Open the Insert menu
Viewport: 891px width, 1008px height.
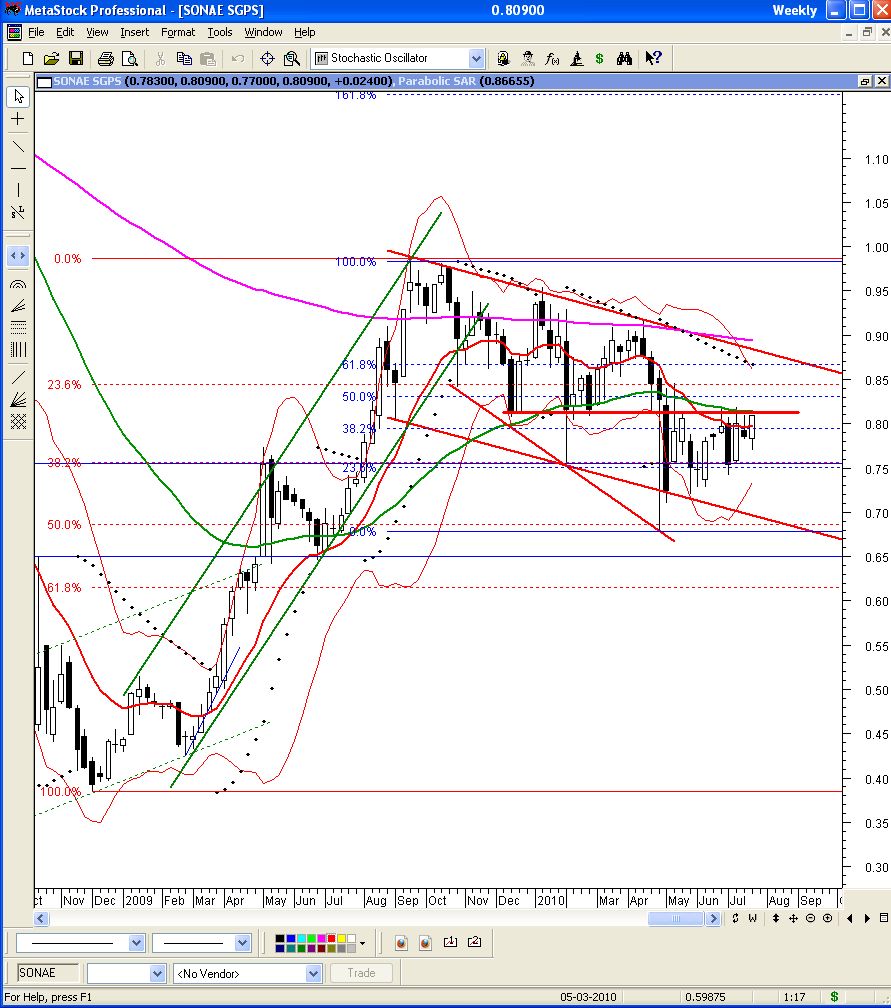coord(134,32)
